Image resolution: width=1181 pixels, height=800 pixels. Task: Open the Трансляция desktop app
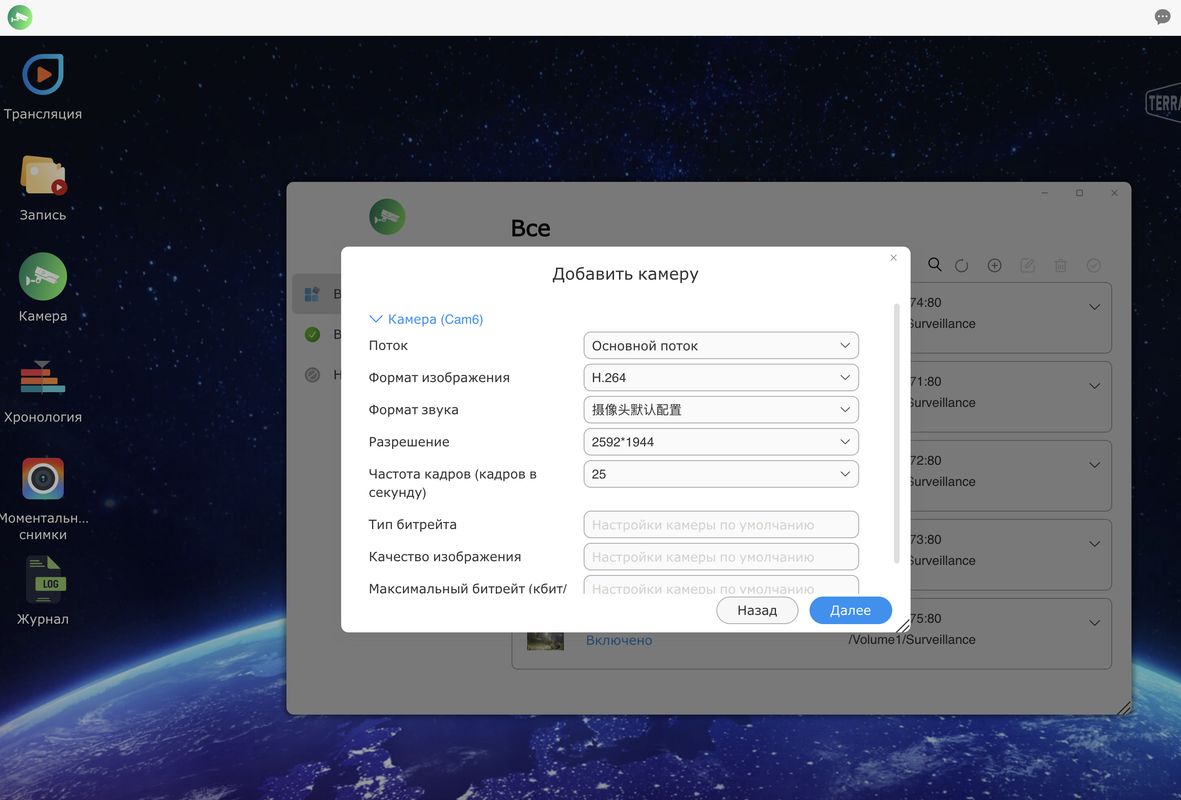click(x=43, y=75)
